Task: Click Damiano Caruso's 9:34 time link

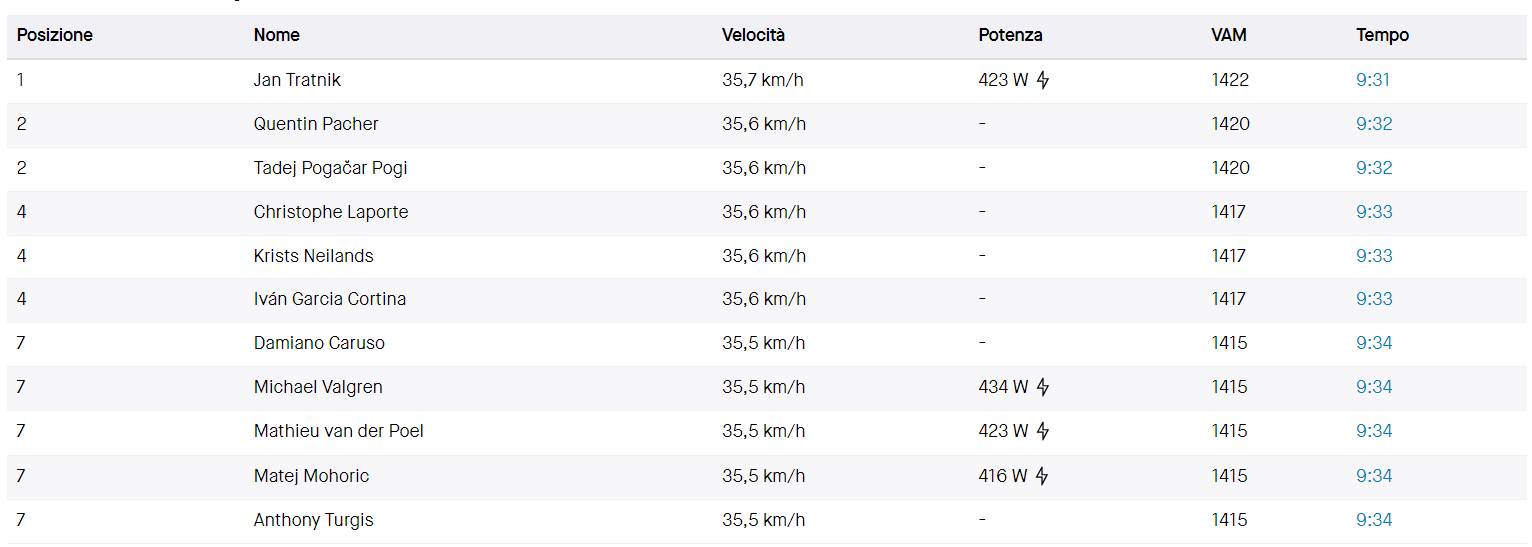Action: [x=1374, y=343]
